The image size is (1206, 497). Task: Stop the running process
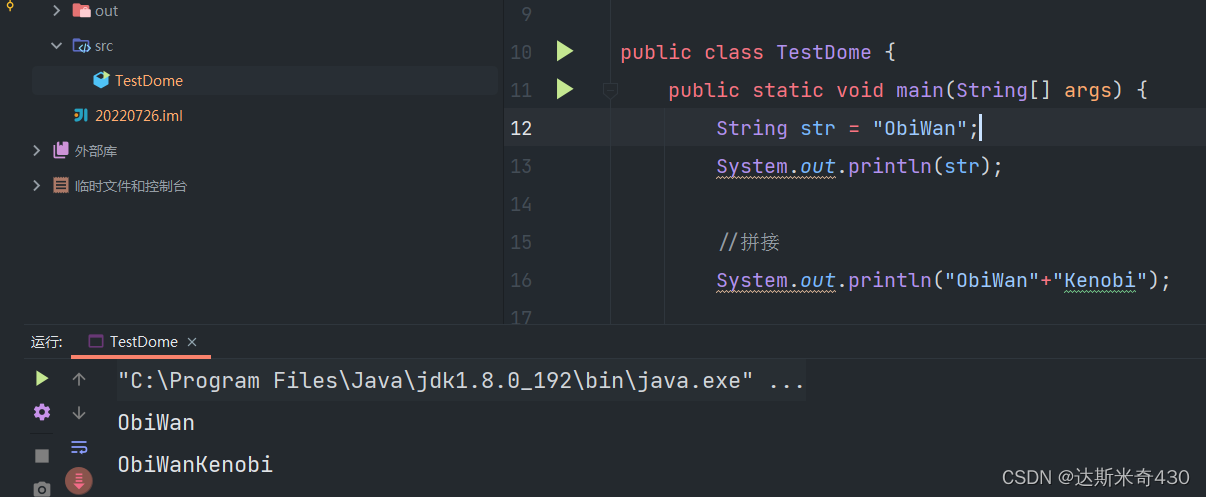coord(41,455)
